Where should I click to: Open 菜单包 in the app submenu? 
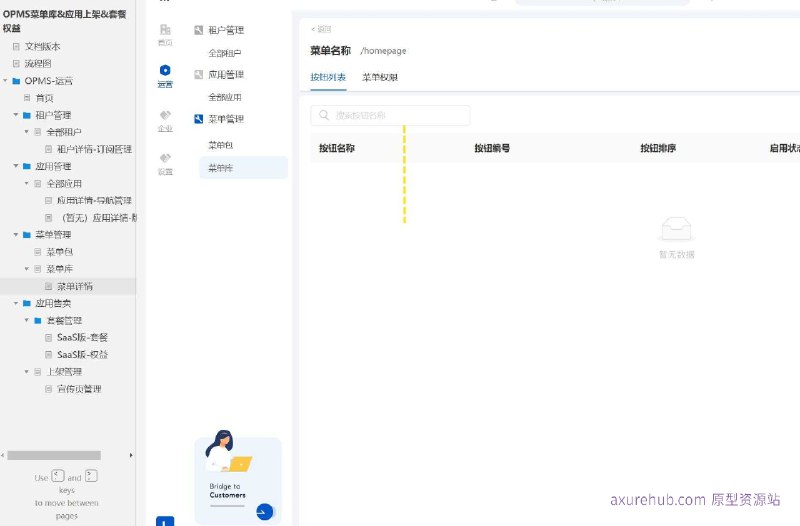(220, 145)
